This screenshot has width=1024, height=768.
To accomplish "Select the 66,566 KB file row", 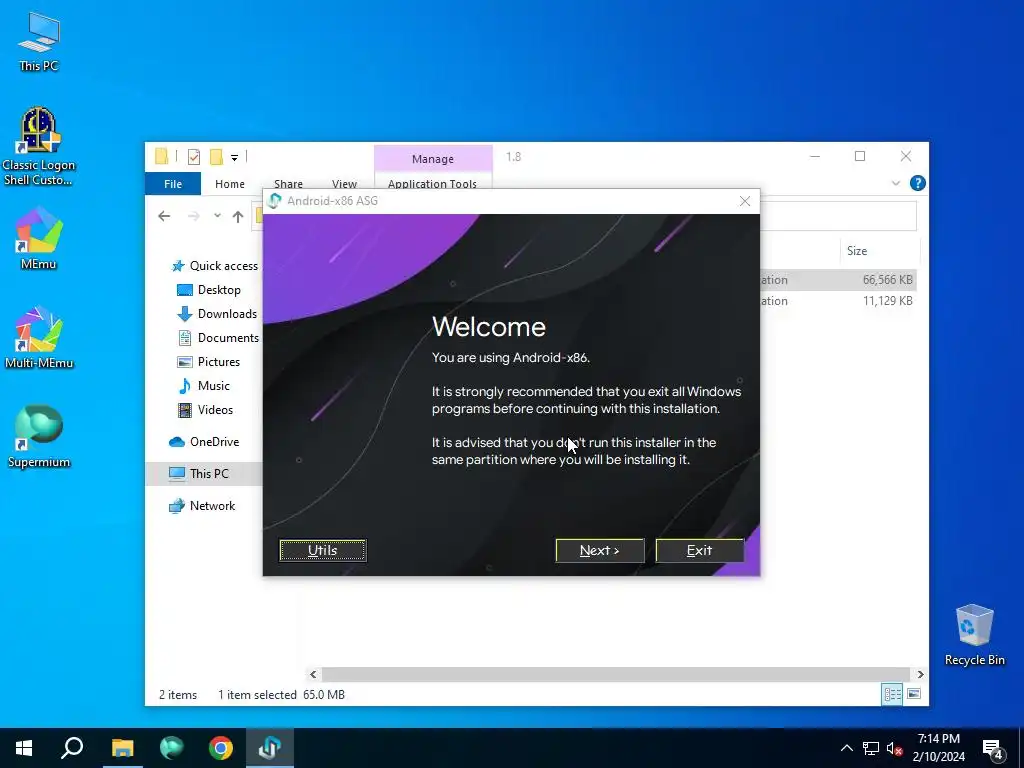I will coord(838,280).
